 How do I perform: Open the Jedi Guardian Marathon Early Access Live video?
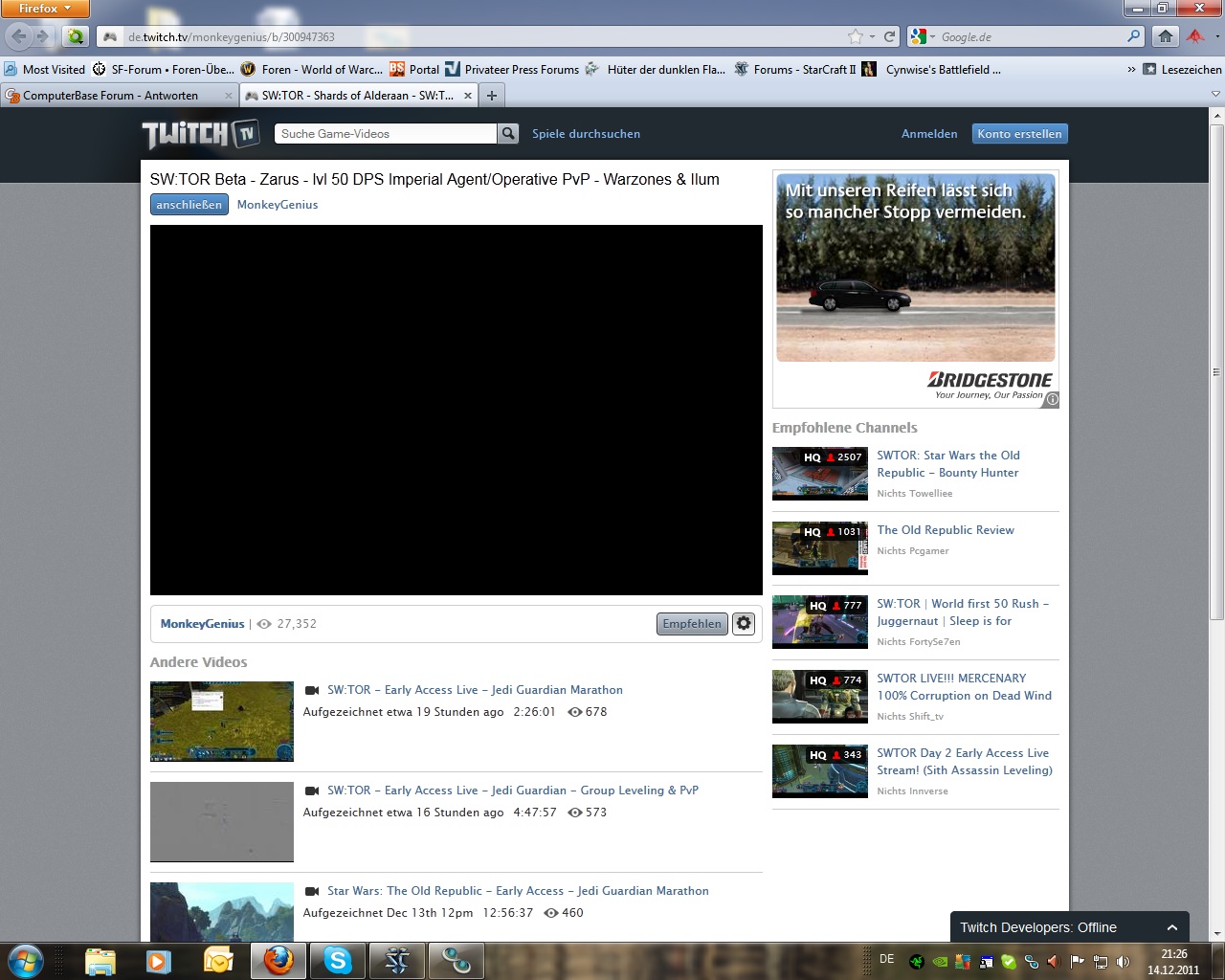click(x=475, y=690)
